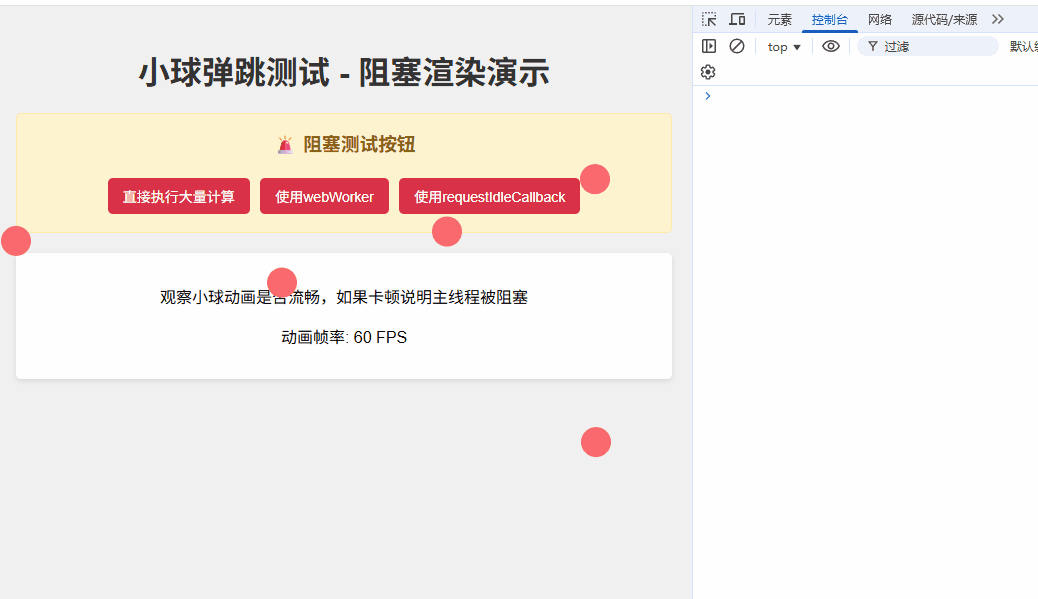Select the element inspector tool in DevTools

(x=708, y=19)
